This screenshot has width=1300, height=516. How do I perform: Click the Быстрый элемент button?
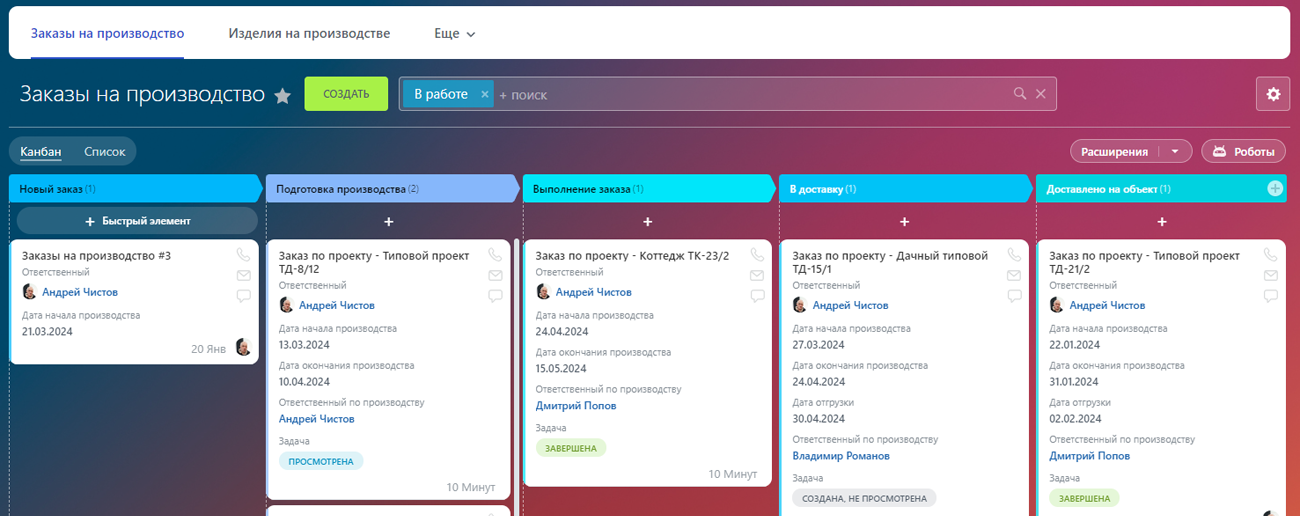click(x=137, y=221)
